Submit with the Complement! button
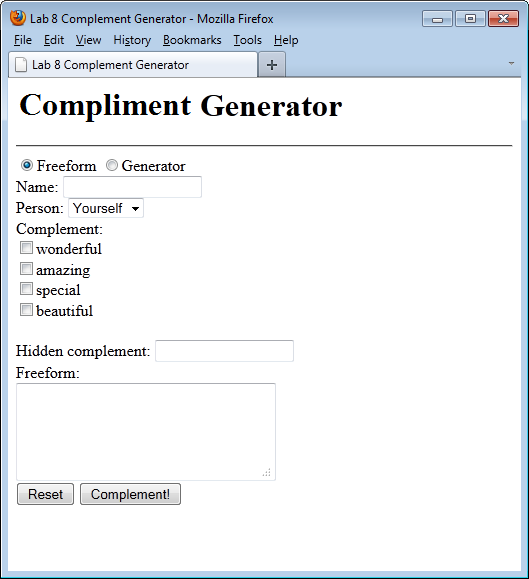The width and height of the screenshot is (529, 579). [x=130, y=494]
